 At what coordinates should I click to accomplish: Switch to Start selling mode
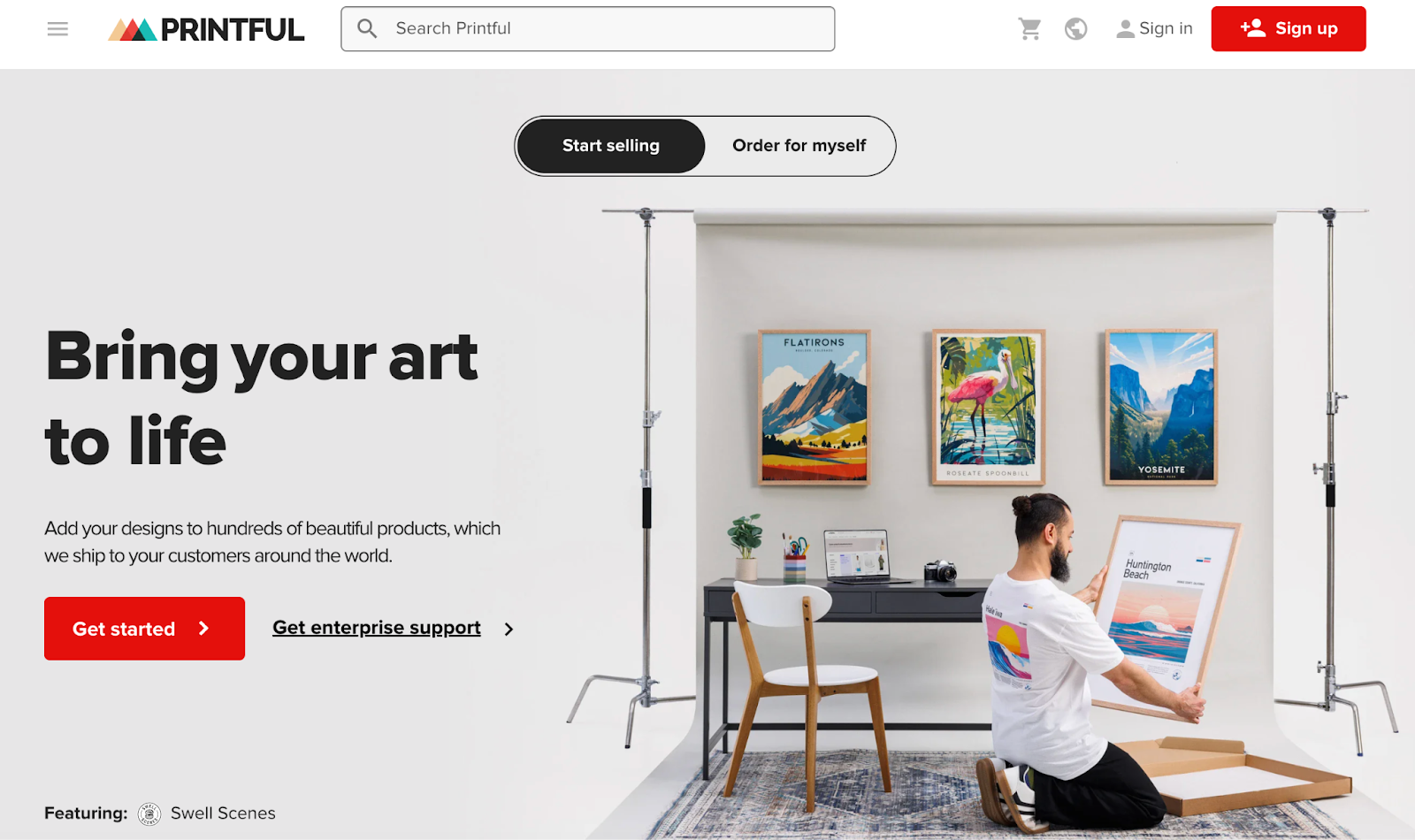(x=611, y=146)
